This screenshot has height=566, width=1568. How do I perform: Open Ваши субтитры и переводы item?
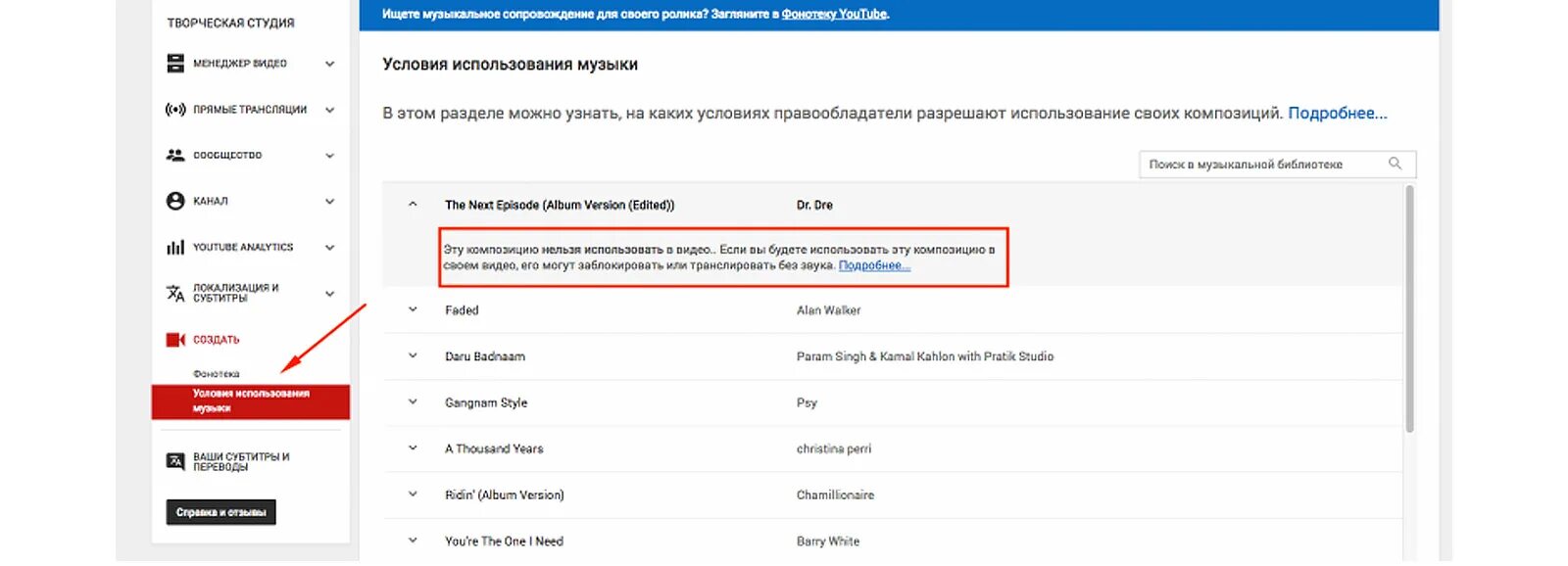[241, 461]
